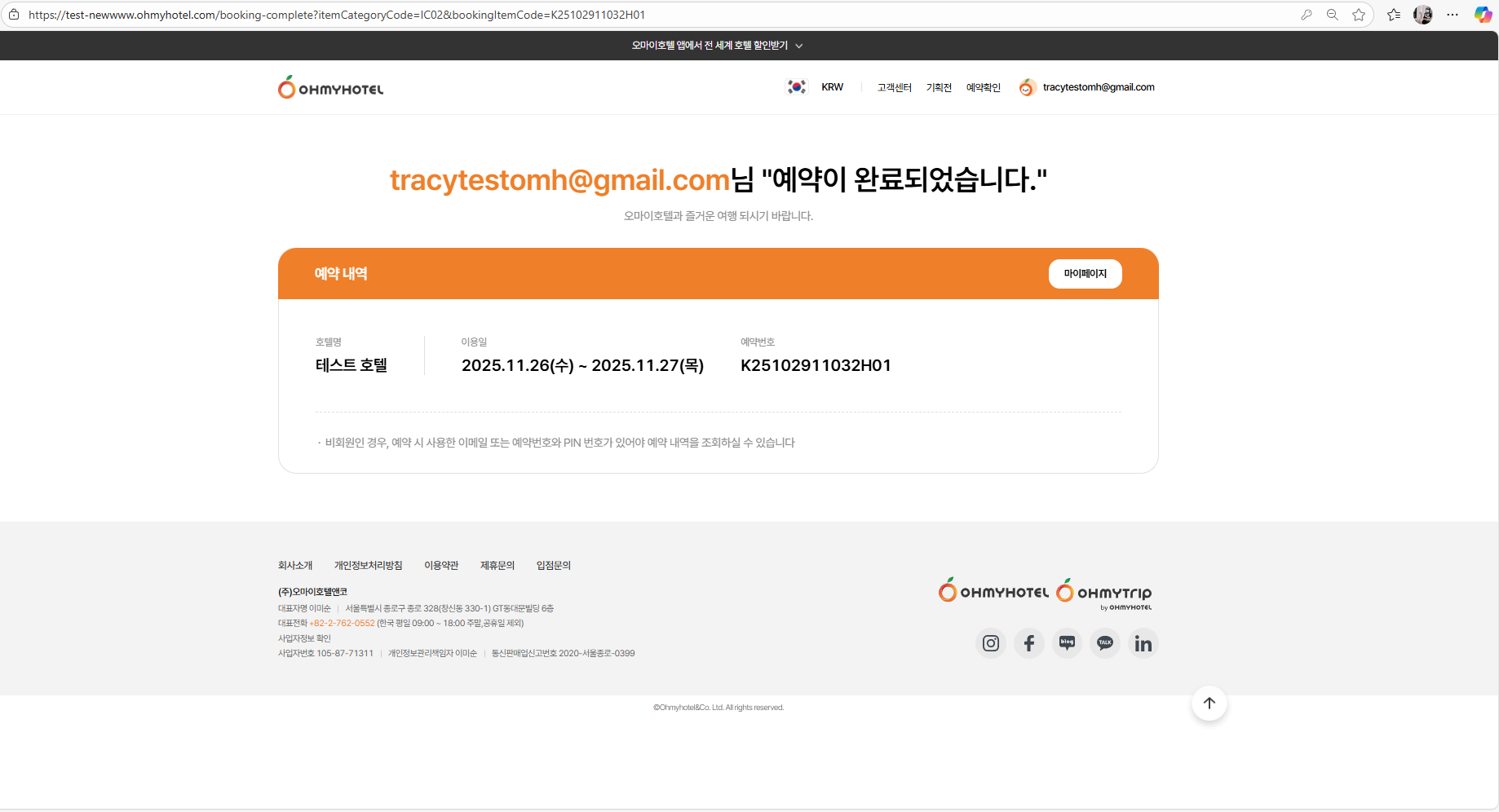Image resolution: width=1499 pixels, height=812 pixels.
Task: Click the stay dates 2025.11.26(수) ~ 2025.11.27(목)
Action: 582,365
